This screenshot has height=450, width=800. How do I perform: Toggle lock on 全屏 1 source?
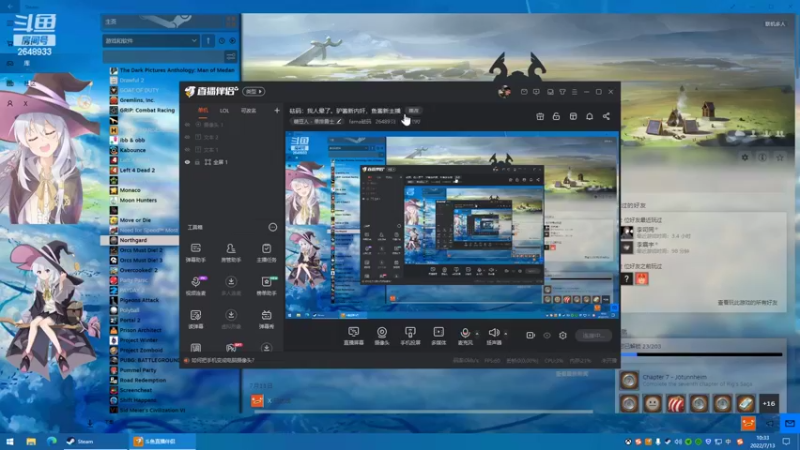tap(197, 162)
